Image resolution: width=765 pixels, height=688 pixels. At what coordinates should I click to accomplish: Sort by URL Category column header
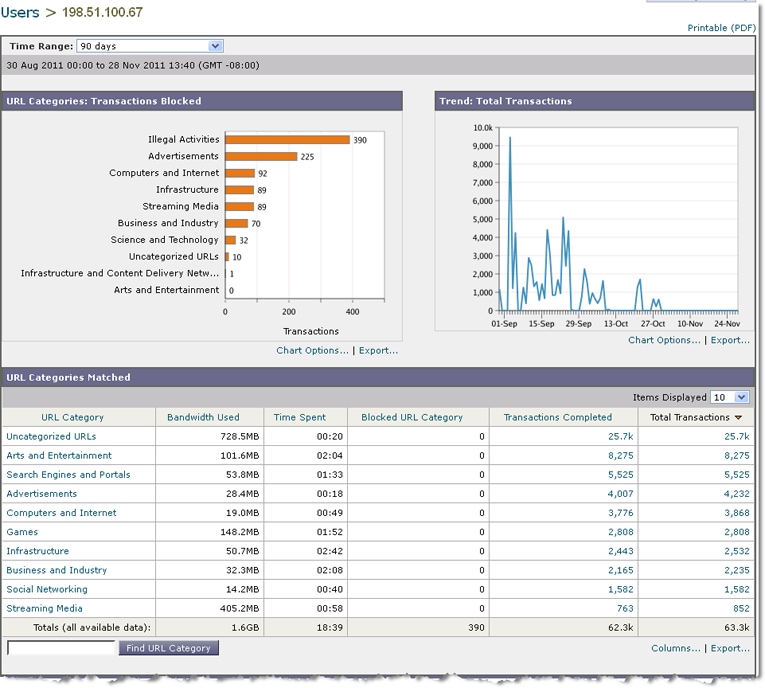[72, 417]
